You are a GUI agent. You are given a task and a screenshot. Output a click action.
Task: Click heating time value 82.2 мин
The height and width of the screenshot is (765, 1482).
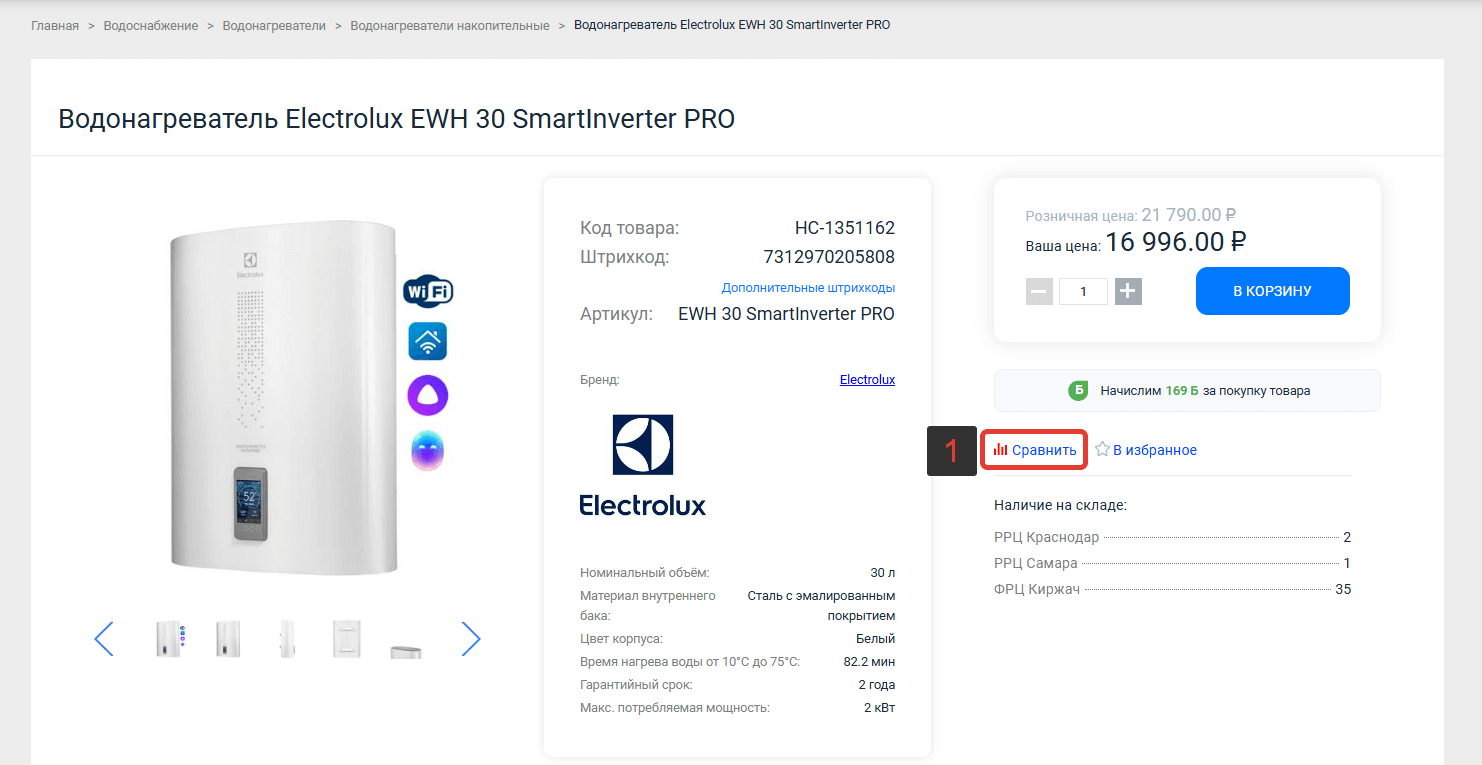[x=870, y=662]
